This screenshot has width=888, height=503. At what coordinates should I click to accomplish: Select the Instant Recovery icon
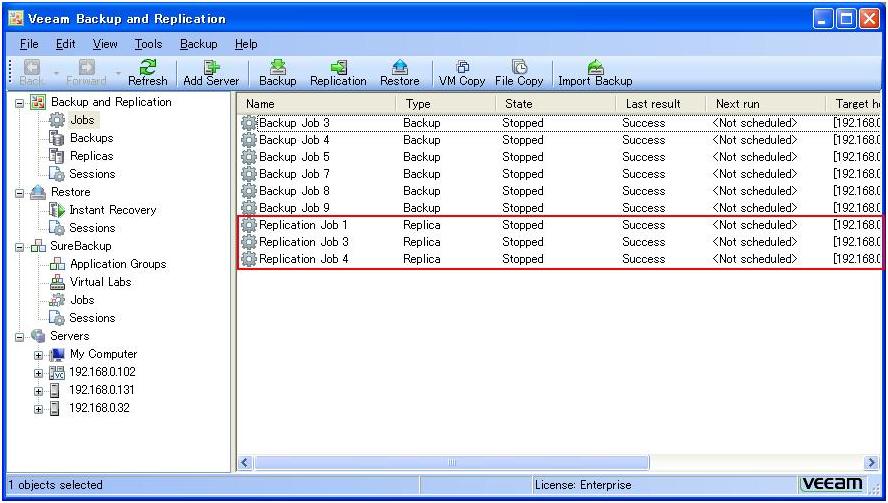(x=57, y=210)
